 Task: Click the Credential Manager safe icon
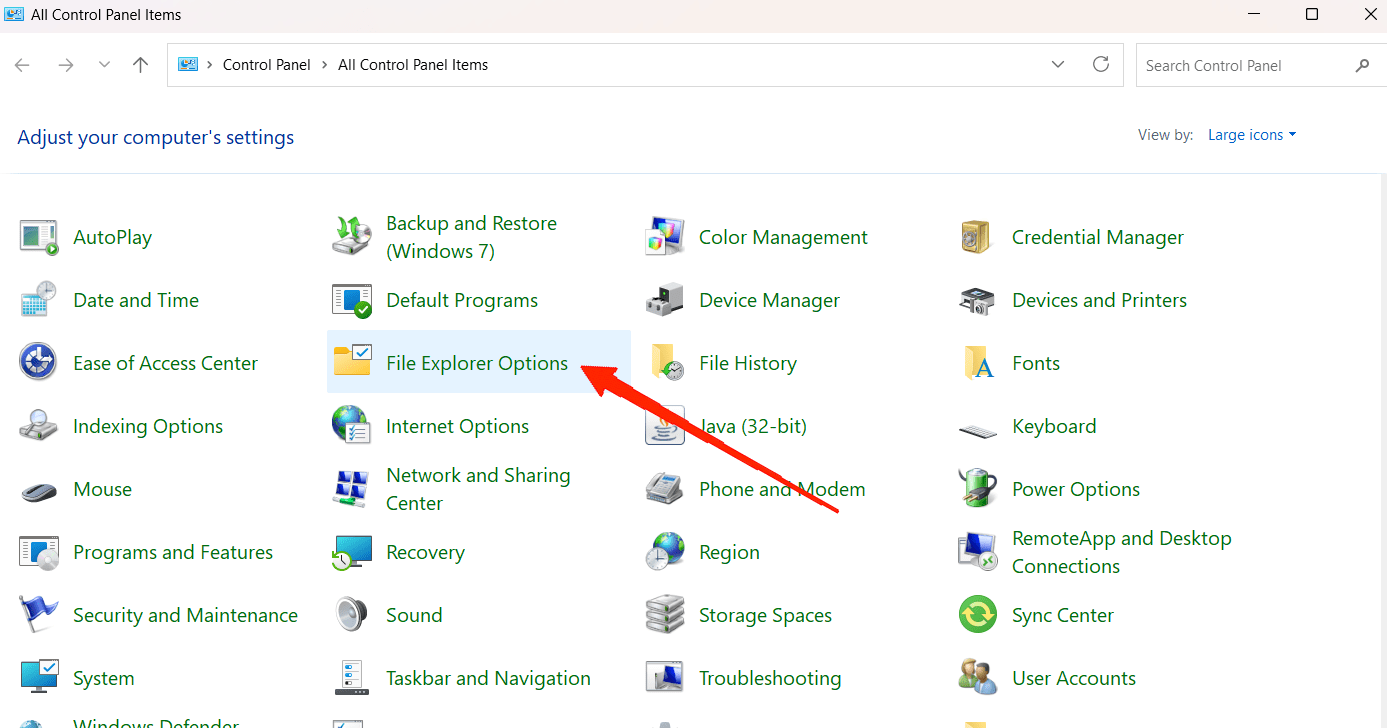[x=977, y=237]
